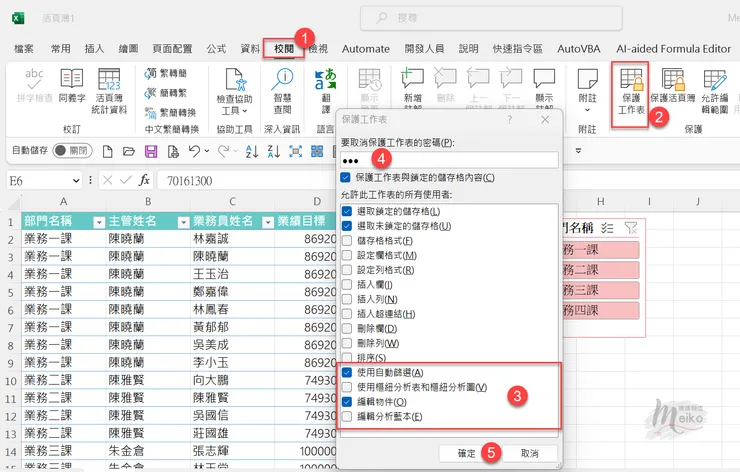Image resolution: width=740 pixels, height=472 pixels.
Task: Toggle 編輯物件 checkbox
Action: [x=347, y=402]
